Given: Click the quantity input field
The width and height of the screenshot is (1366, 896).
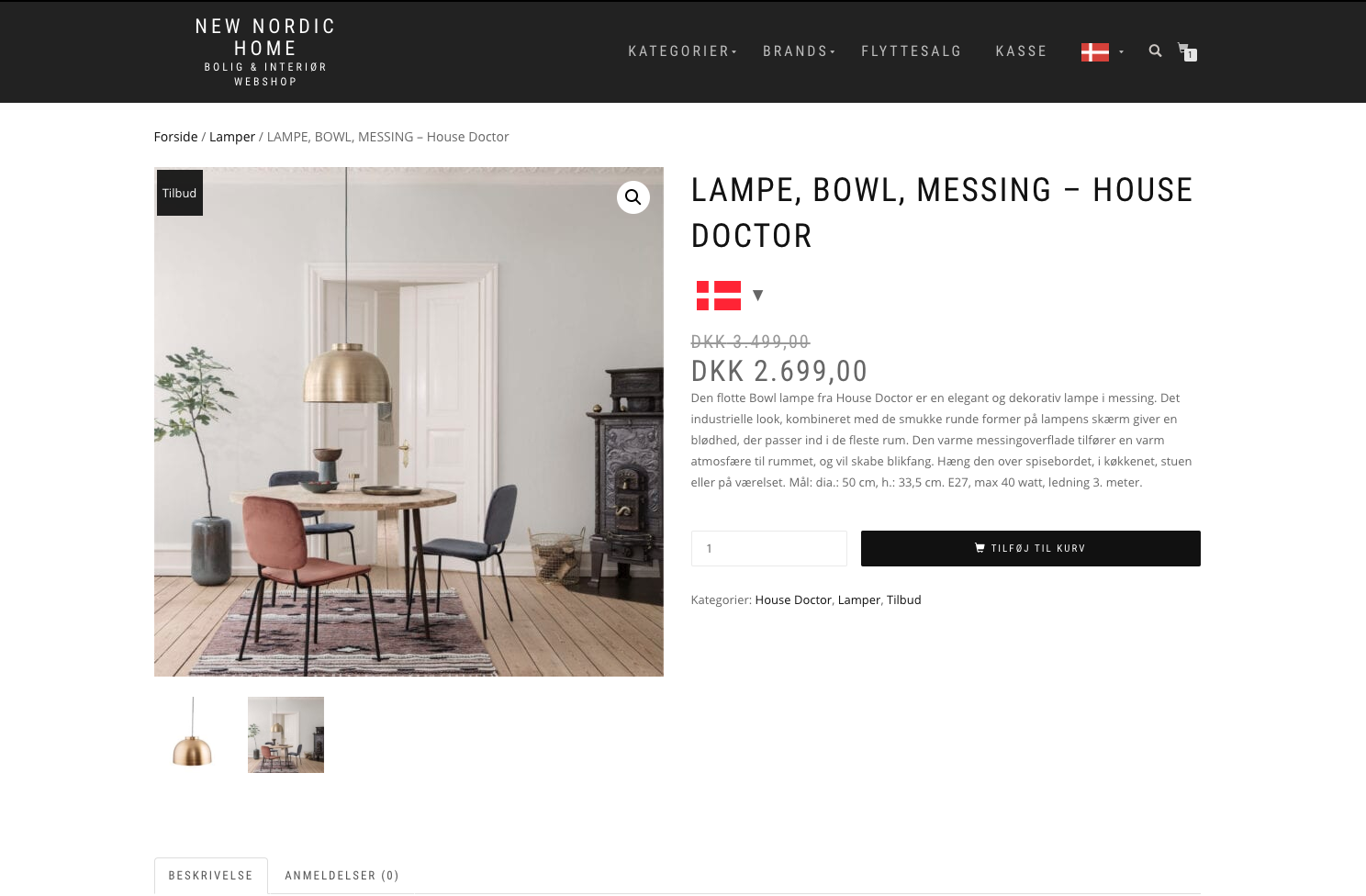Looking at the screenshot, I should coord(769,548).
